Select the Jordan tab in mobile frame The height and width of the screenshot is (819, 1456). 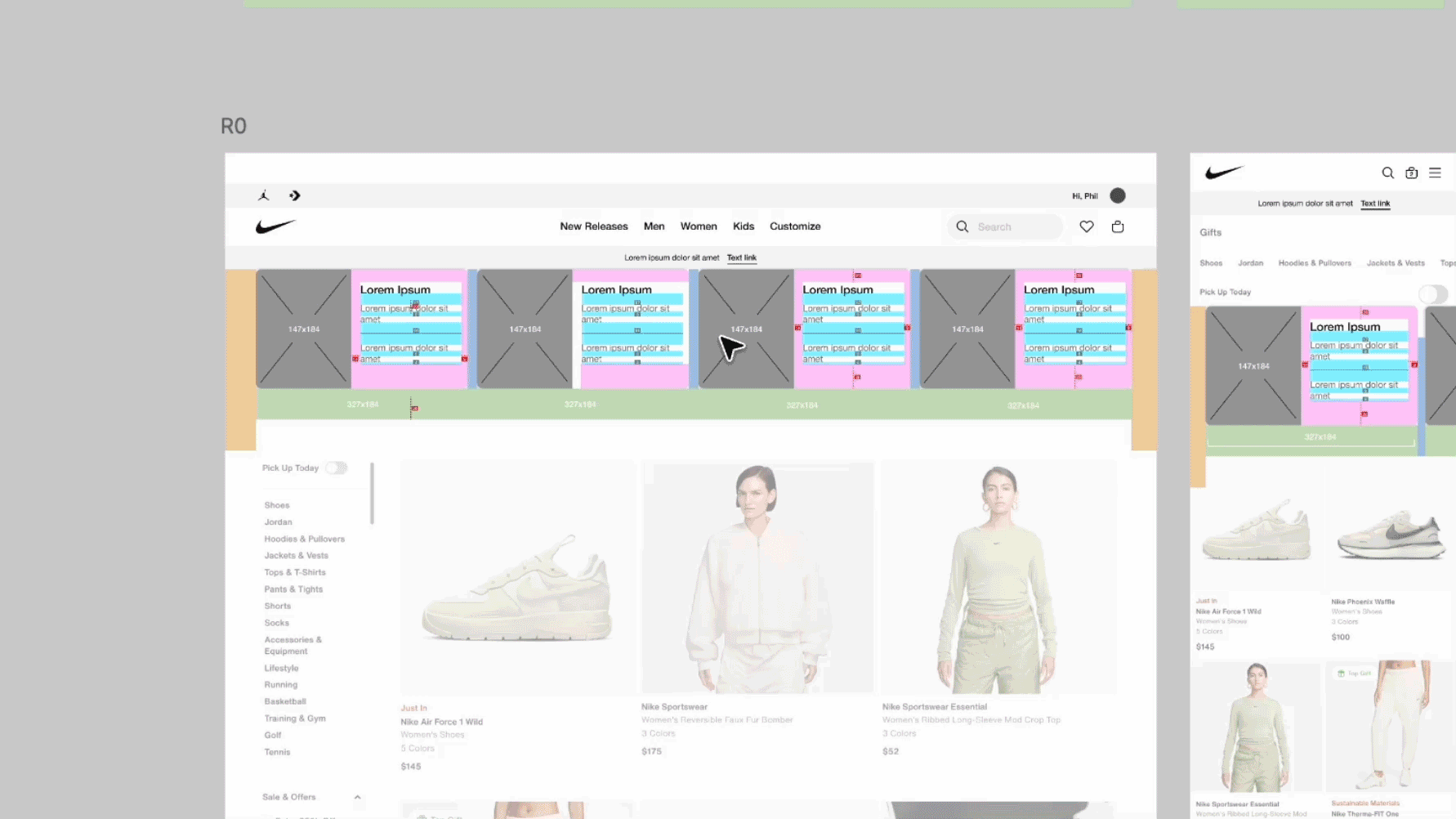pos(1250,263)
